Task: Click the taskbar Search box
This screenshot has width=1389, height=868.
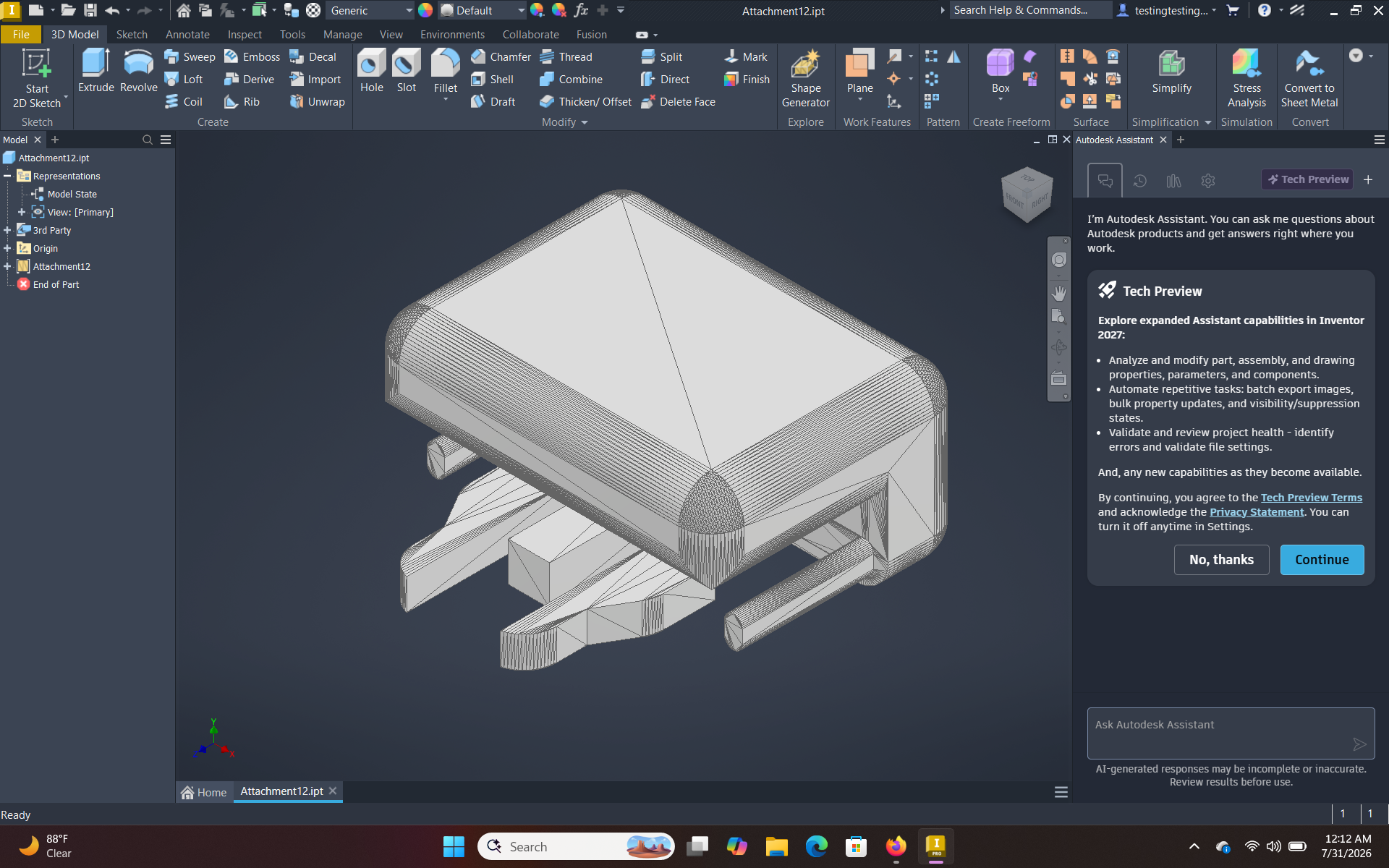Action: (x=576, y=846)
